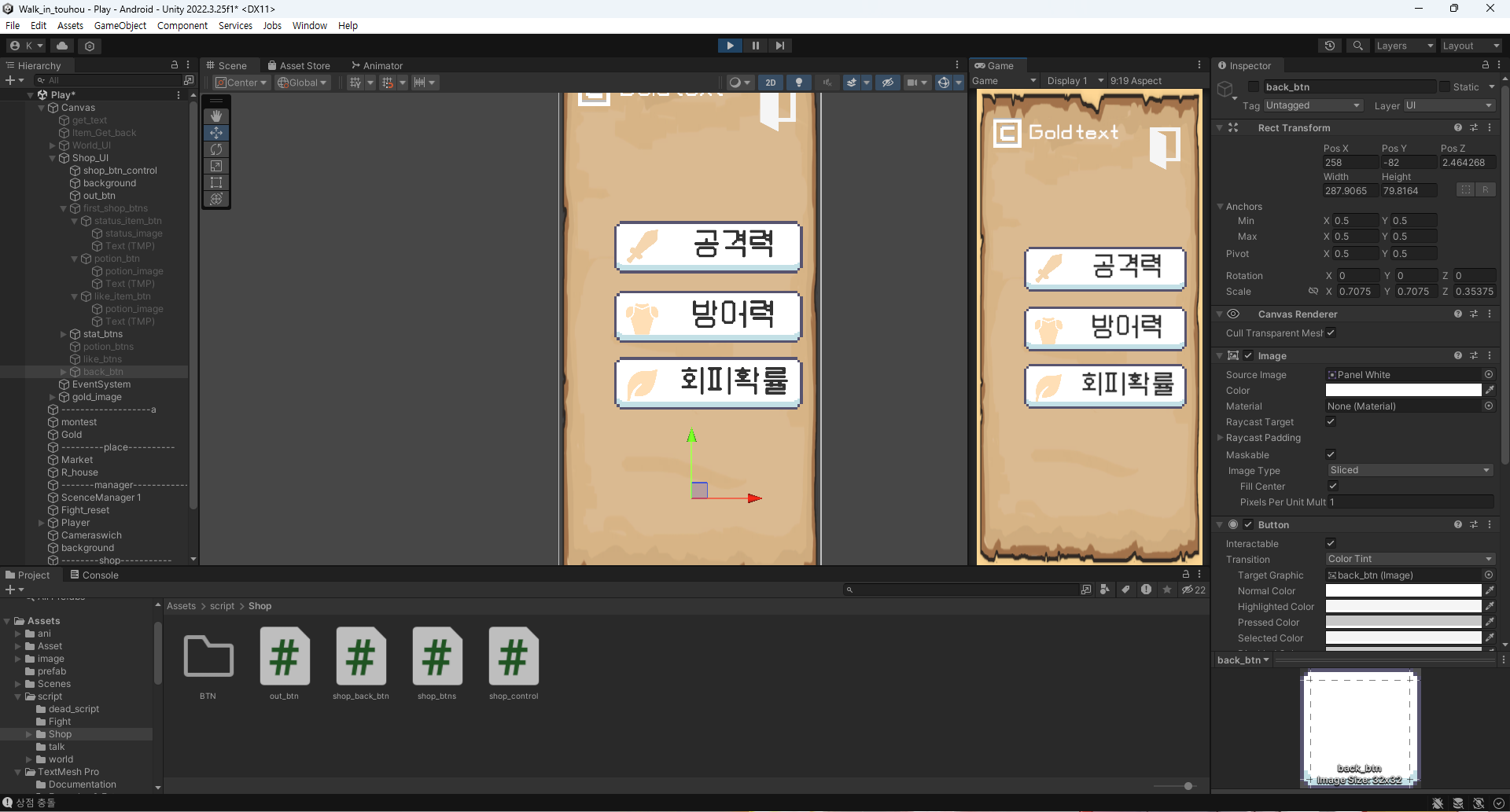The height and width of the screenshot is (812, 1510).
Task: Open the File menu
Action: [13, 25]
